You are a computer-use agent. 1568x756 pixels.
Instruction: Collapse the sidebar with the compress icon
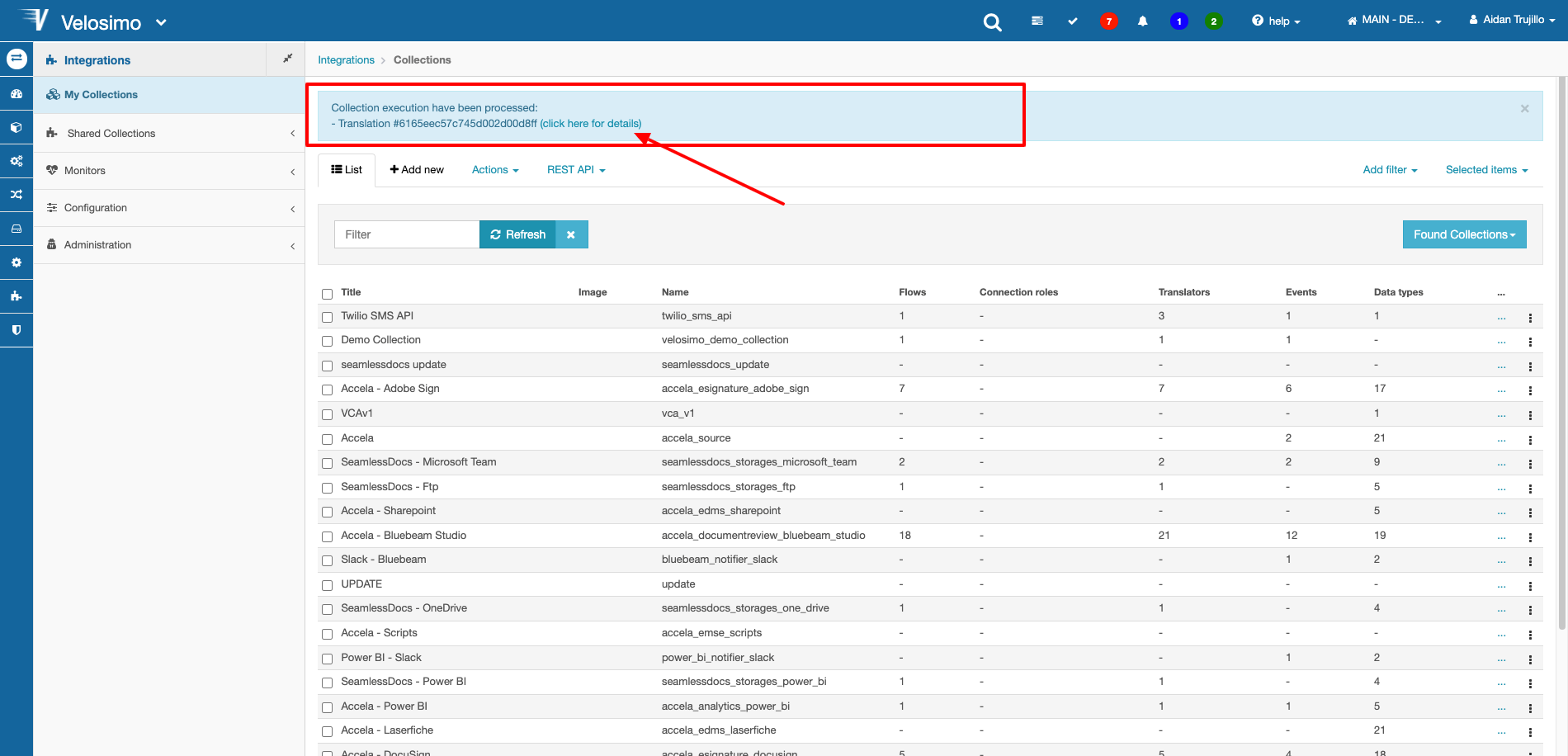pyautogui.click(x=287, y=59)
